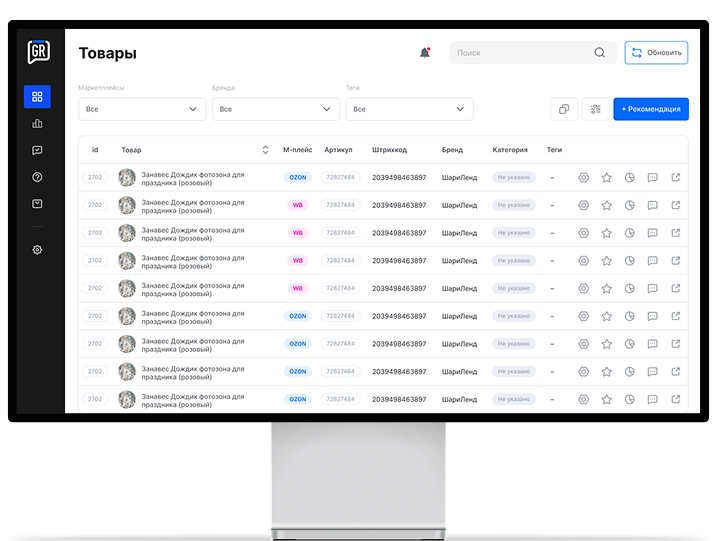
Task: Open product settings in the sixth row
Action: pyautogui.click(x=583, y=316)
